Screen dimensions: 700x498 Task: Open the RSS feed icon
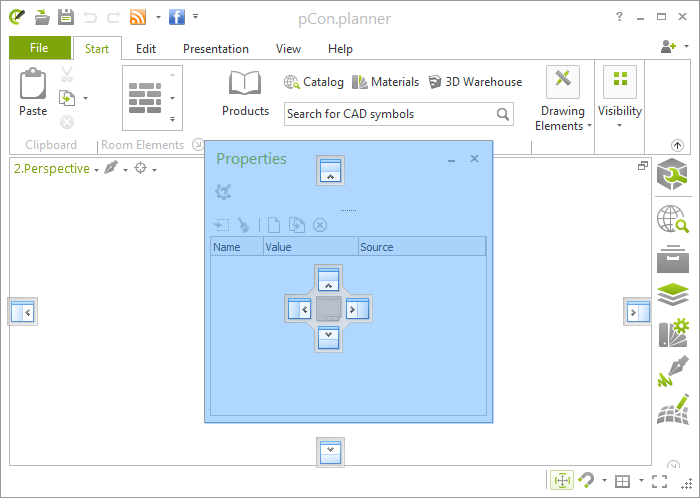click(138, 17)
